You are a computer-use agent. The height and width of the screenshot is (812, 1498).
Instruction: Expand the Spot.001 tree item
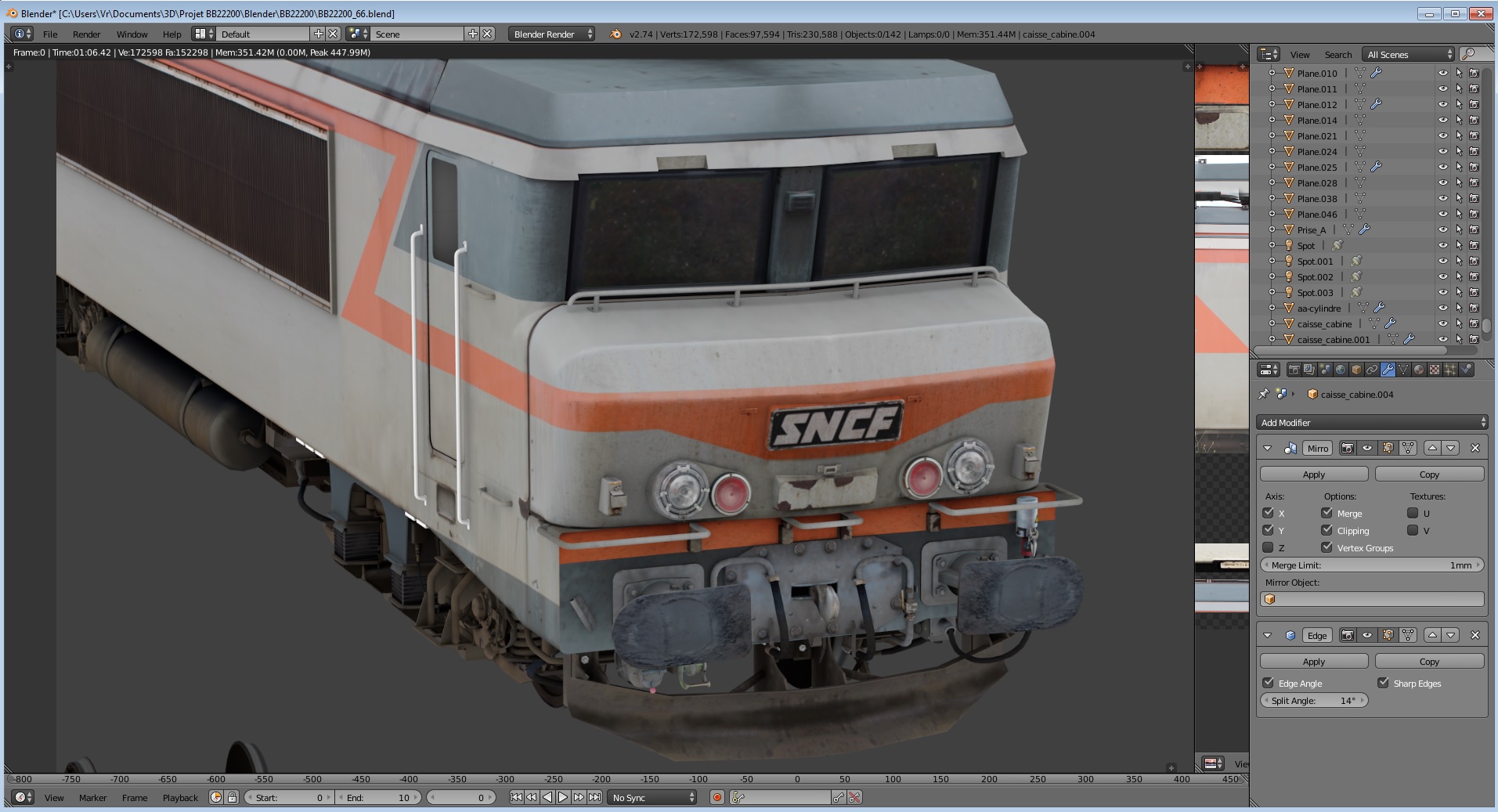click(x=1272, y=261)
